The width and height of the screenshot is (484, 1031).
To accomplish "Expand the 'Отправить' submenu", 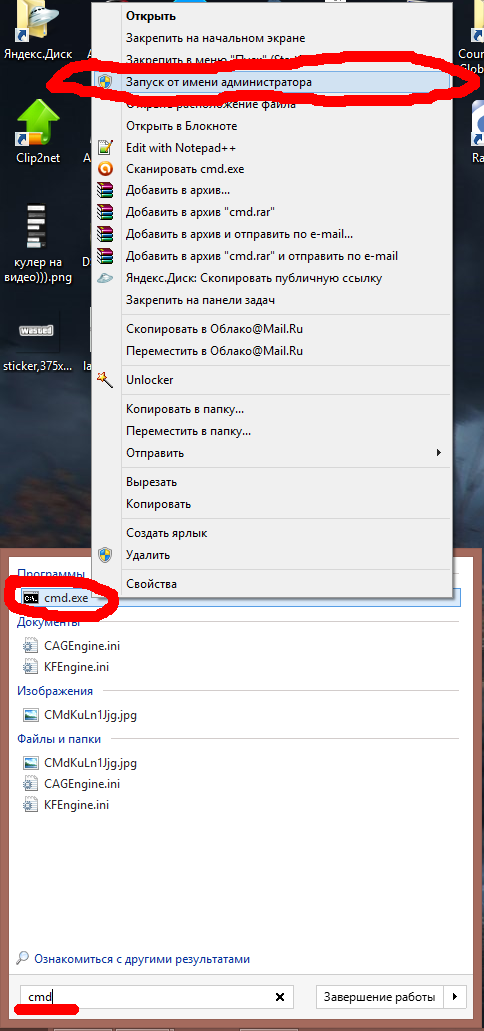I will [272, 453].
